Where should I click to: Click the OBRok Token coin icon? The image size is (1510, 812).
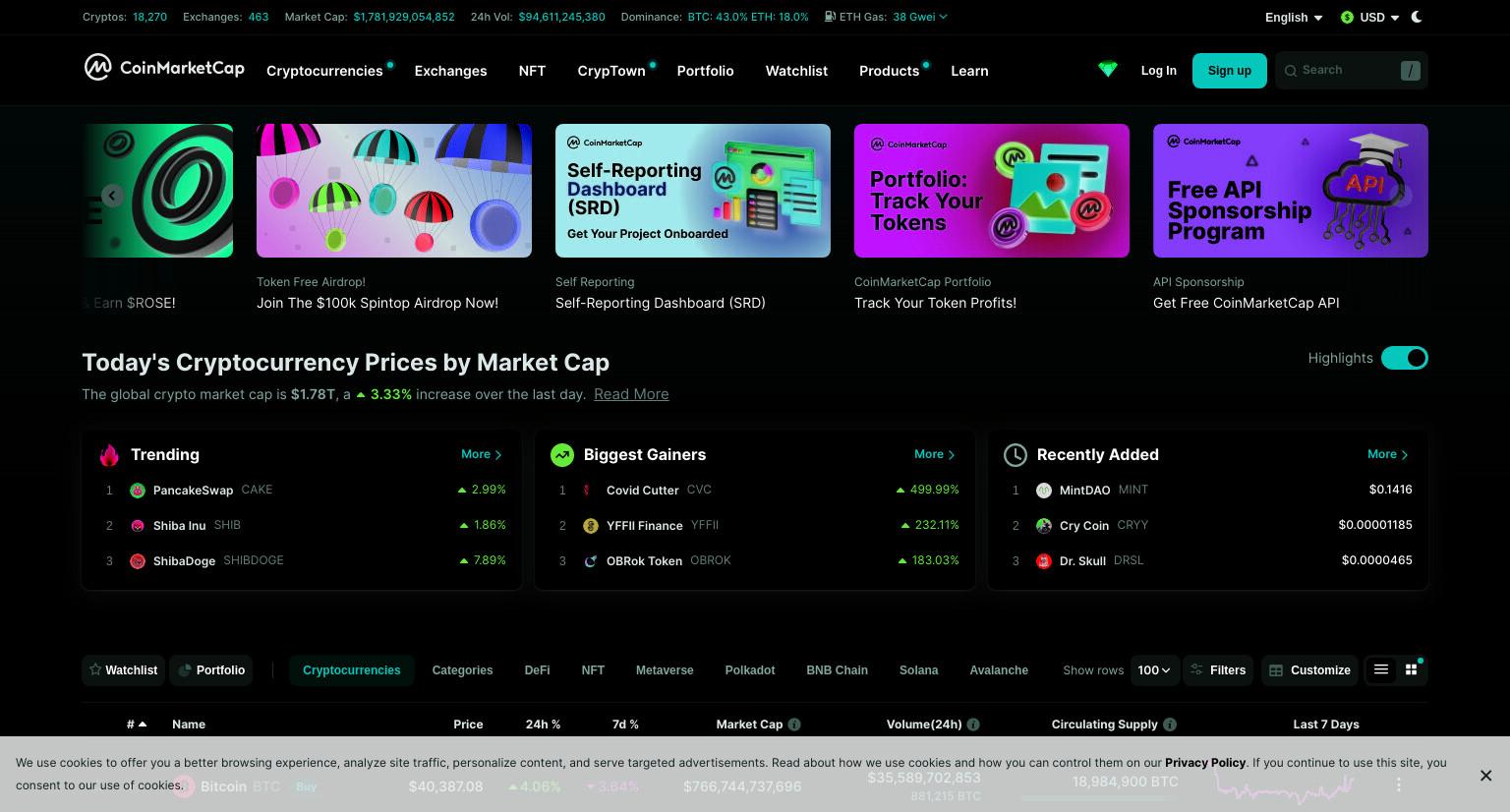(591, 560)
